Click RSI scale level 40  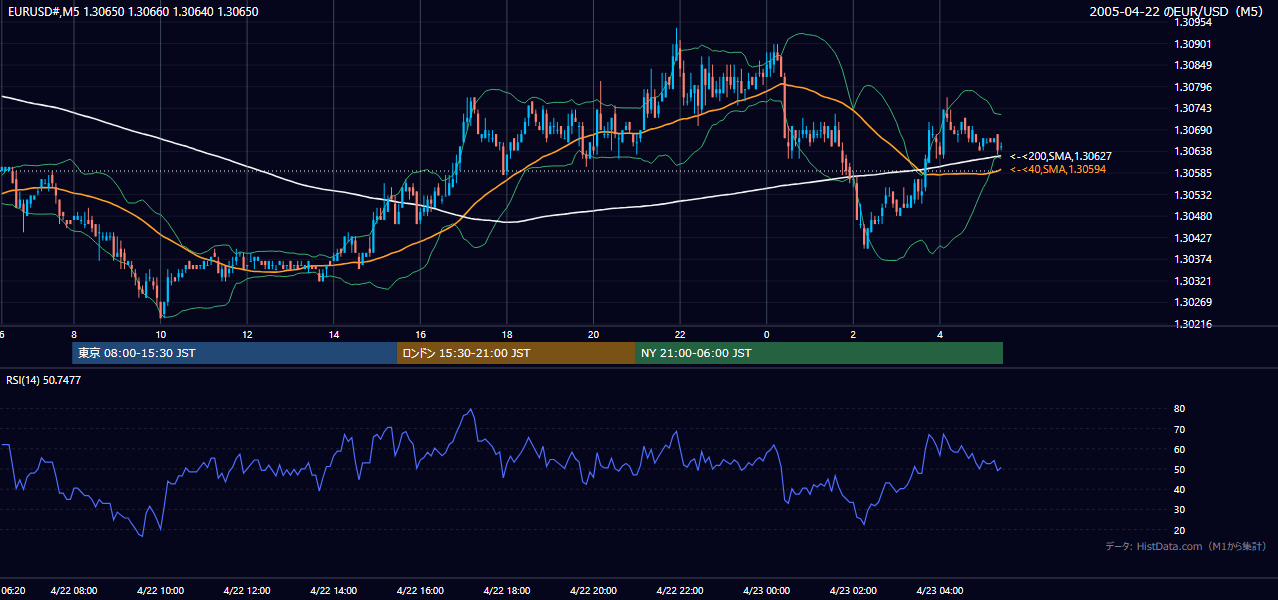(1179, 489)
